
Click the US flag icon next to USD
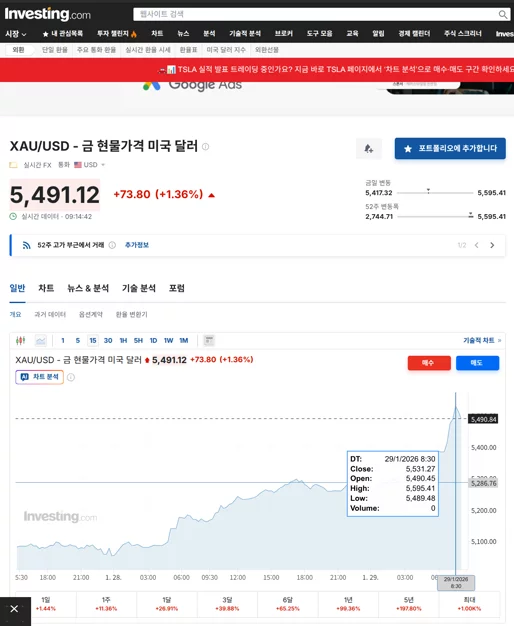coord(77,165)
